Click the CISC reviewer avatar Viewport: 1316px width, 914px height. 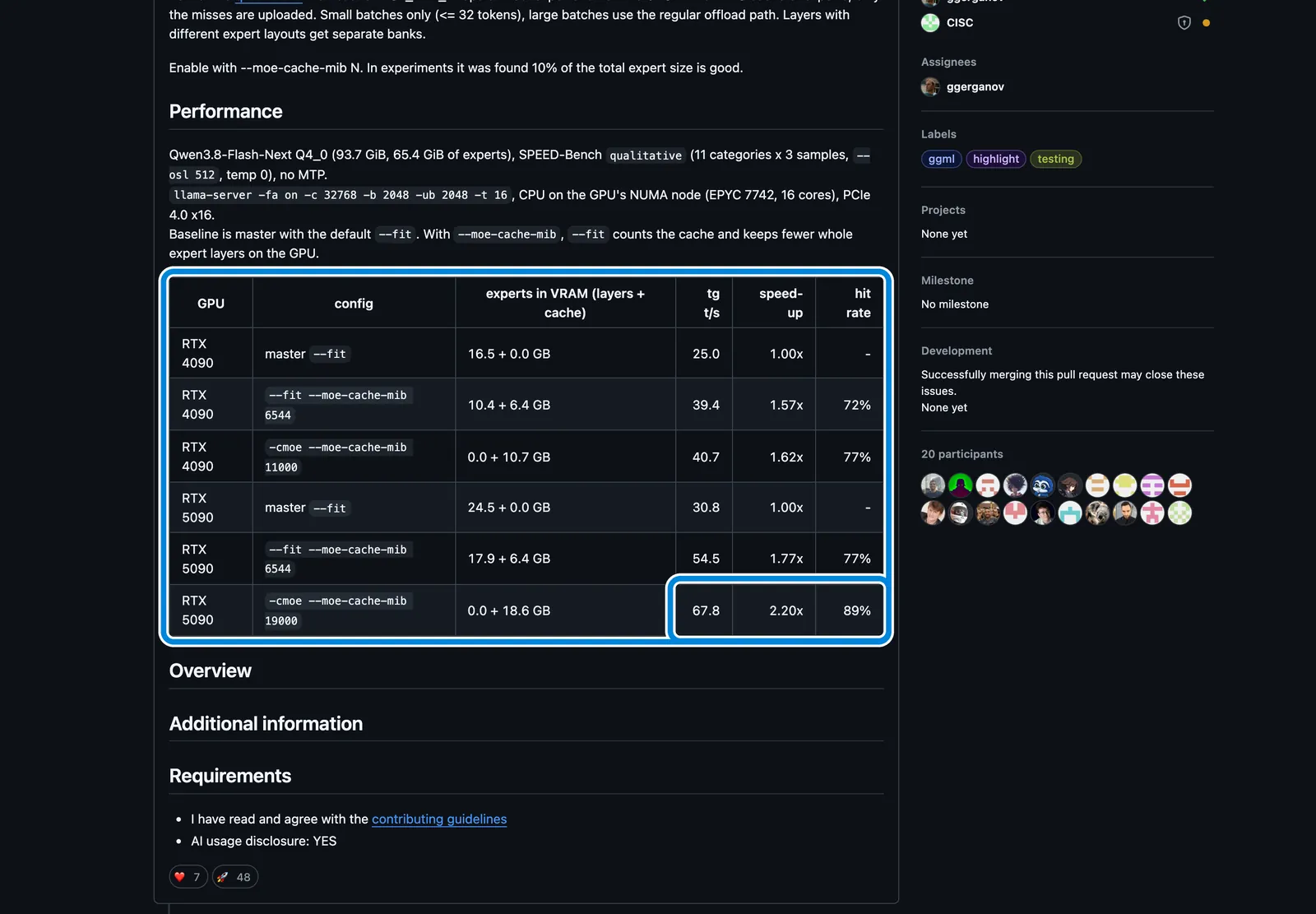(x=930, y=23)
